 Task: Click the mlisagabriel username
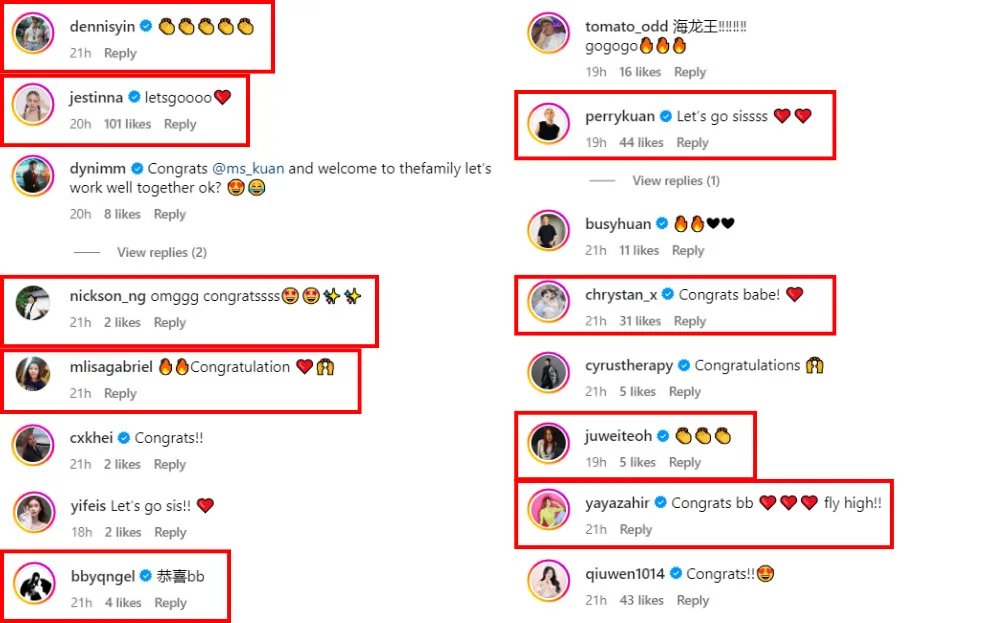tap(111, 367)
